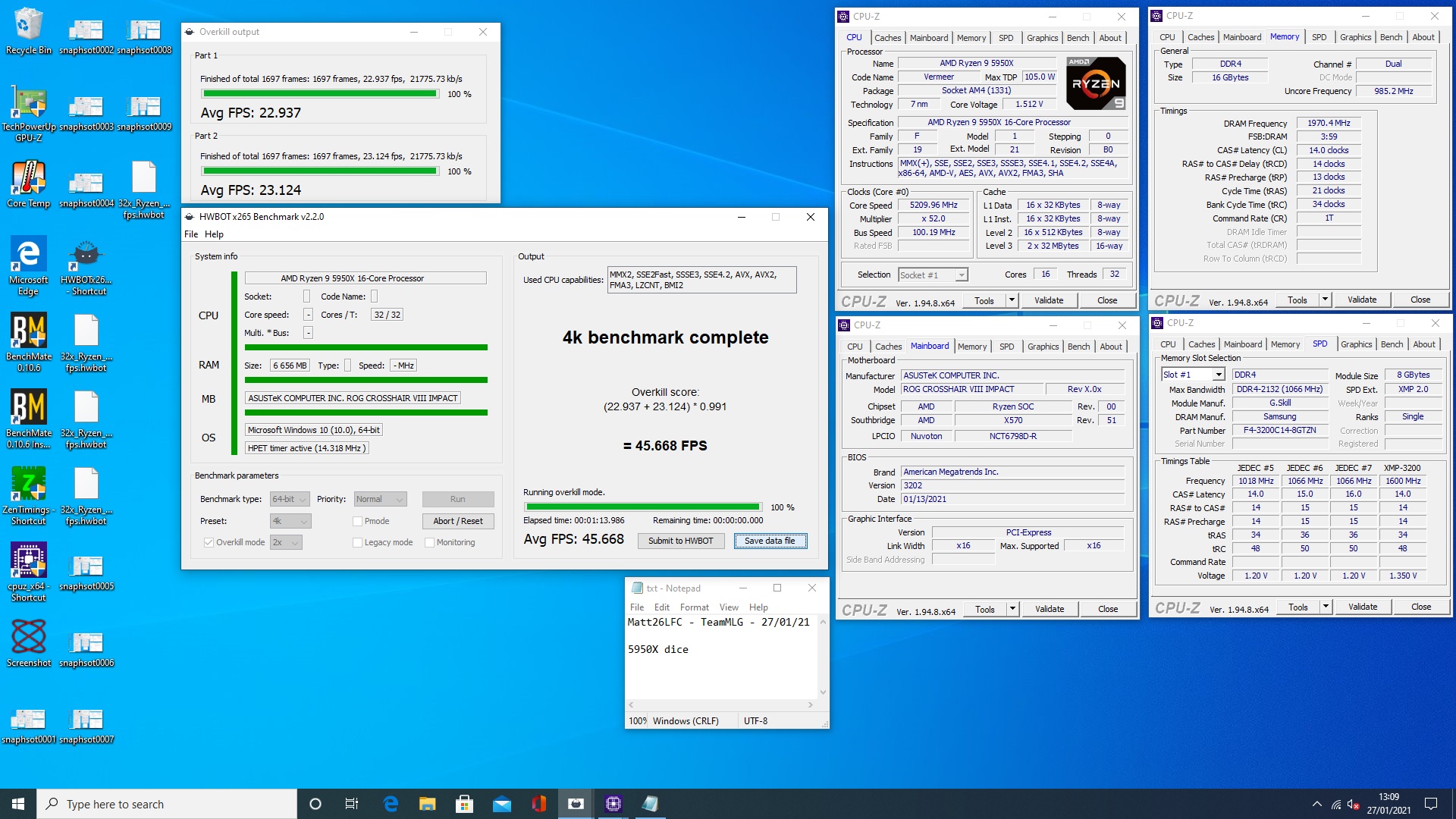Image resolution: width=1456 pixels, height=819 pixels.
Task: Open the Overkill 2x multiplier dropdown
Action: click(x=286, y=542)
